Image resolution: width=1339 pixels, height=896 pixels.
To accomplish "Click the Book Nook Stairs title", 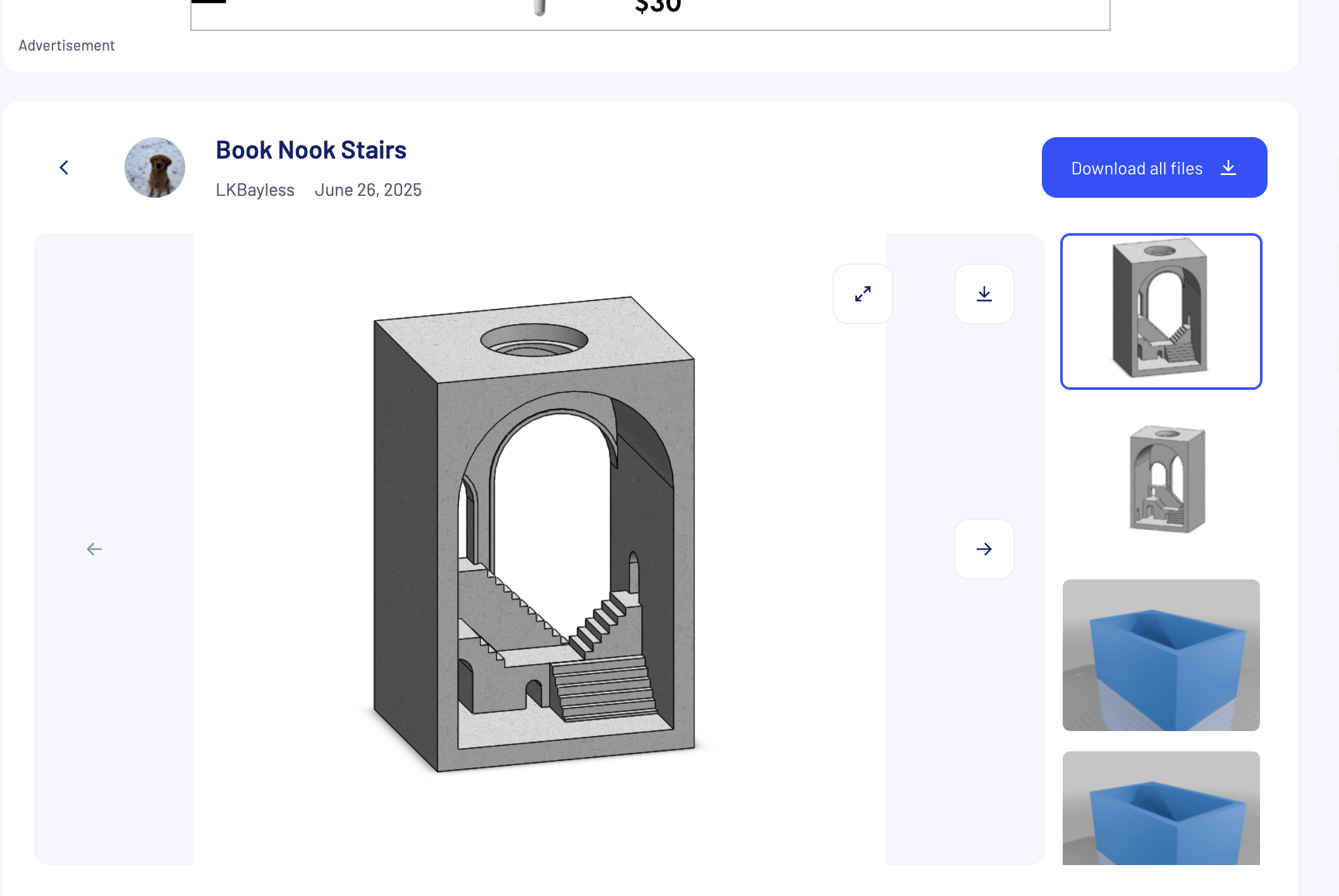I will (311, 150).
